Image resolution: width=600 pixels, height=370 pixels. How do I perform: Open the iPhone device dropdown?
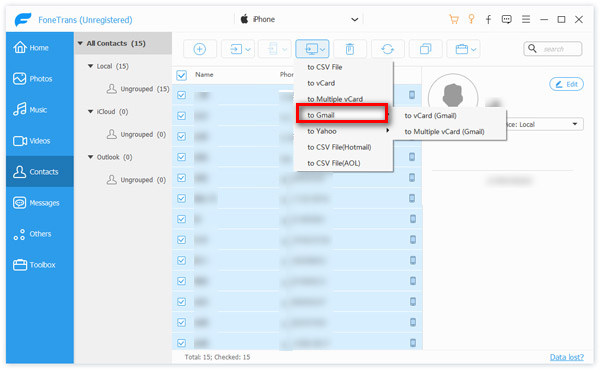tap(299, 19)
